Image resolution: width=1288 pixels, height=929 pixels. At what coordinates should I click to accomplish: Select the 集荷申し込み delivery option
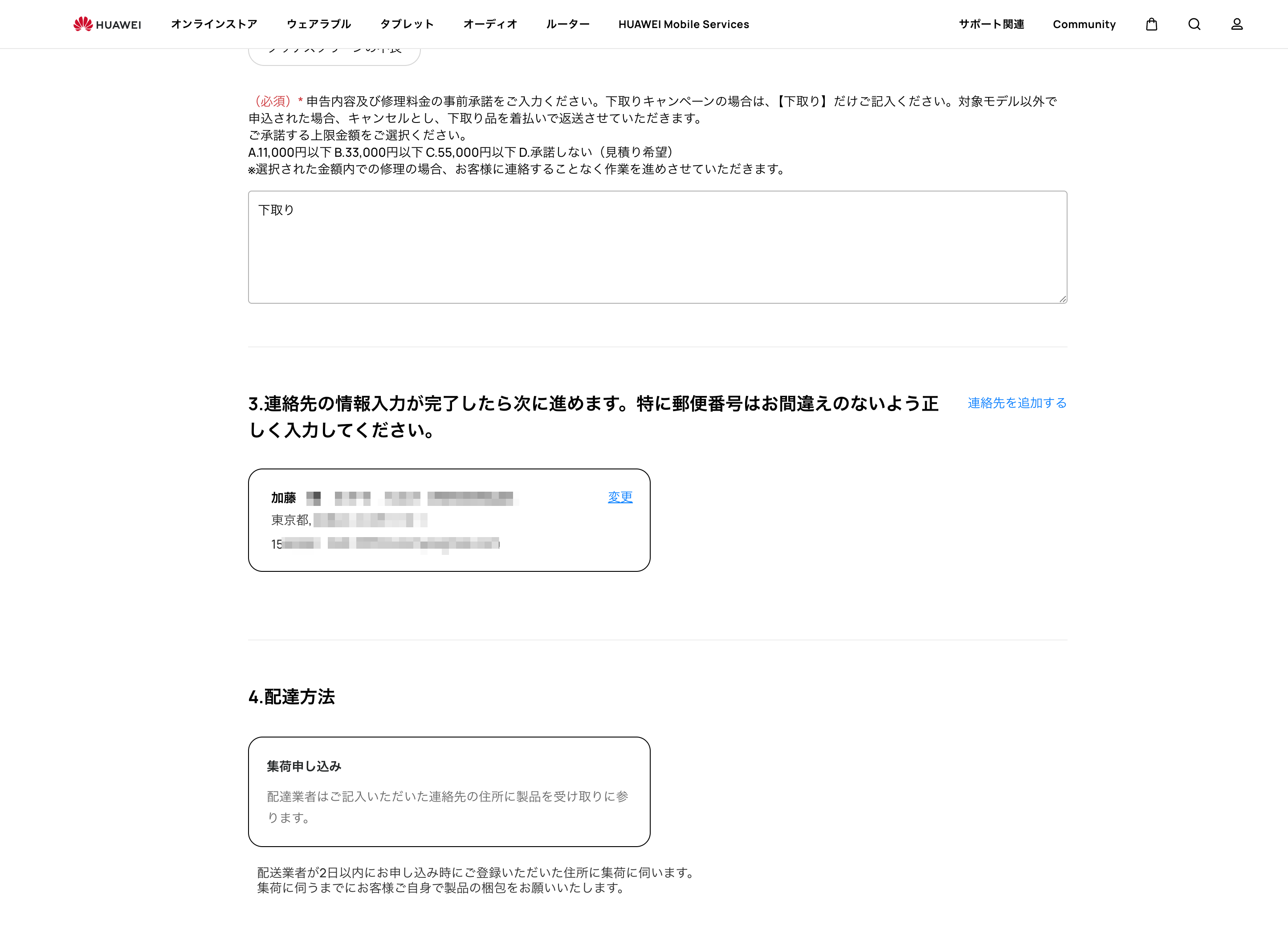click(x=448, y=791)
